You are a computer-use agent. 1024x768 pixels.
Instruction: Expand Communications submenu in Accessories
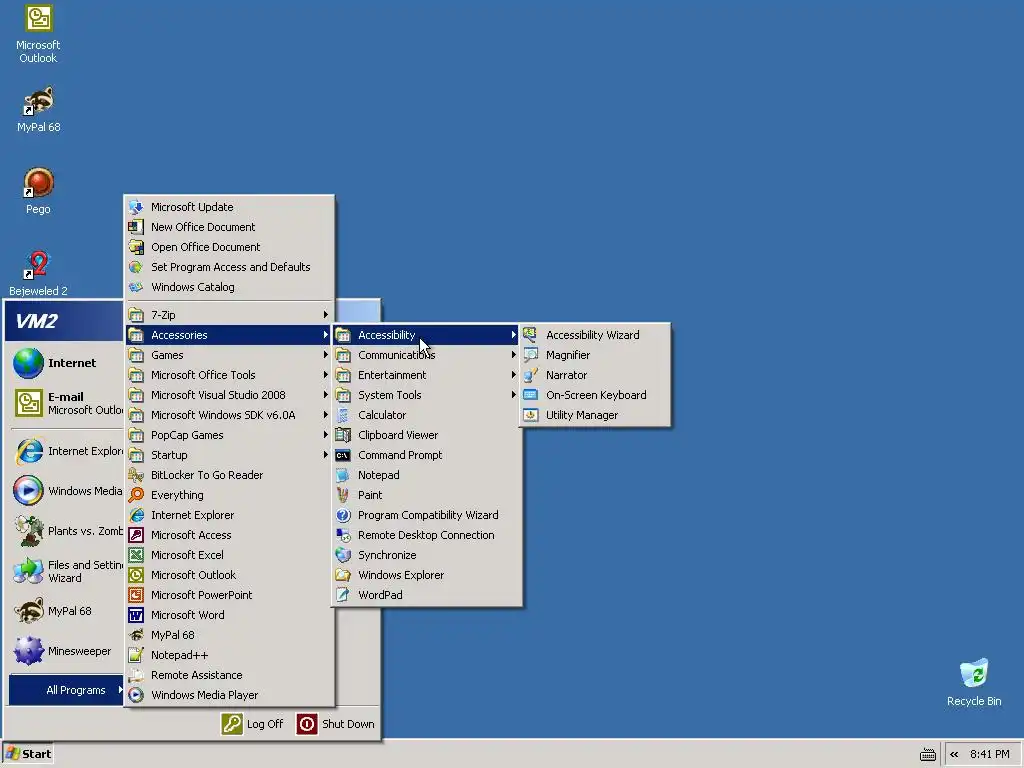click(426, 355)
